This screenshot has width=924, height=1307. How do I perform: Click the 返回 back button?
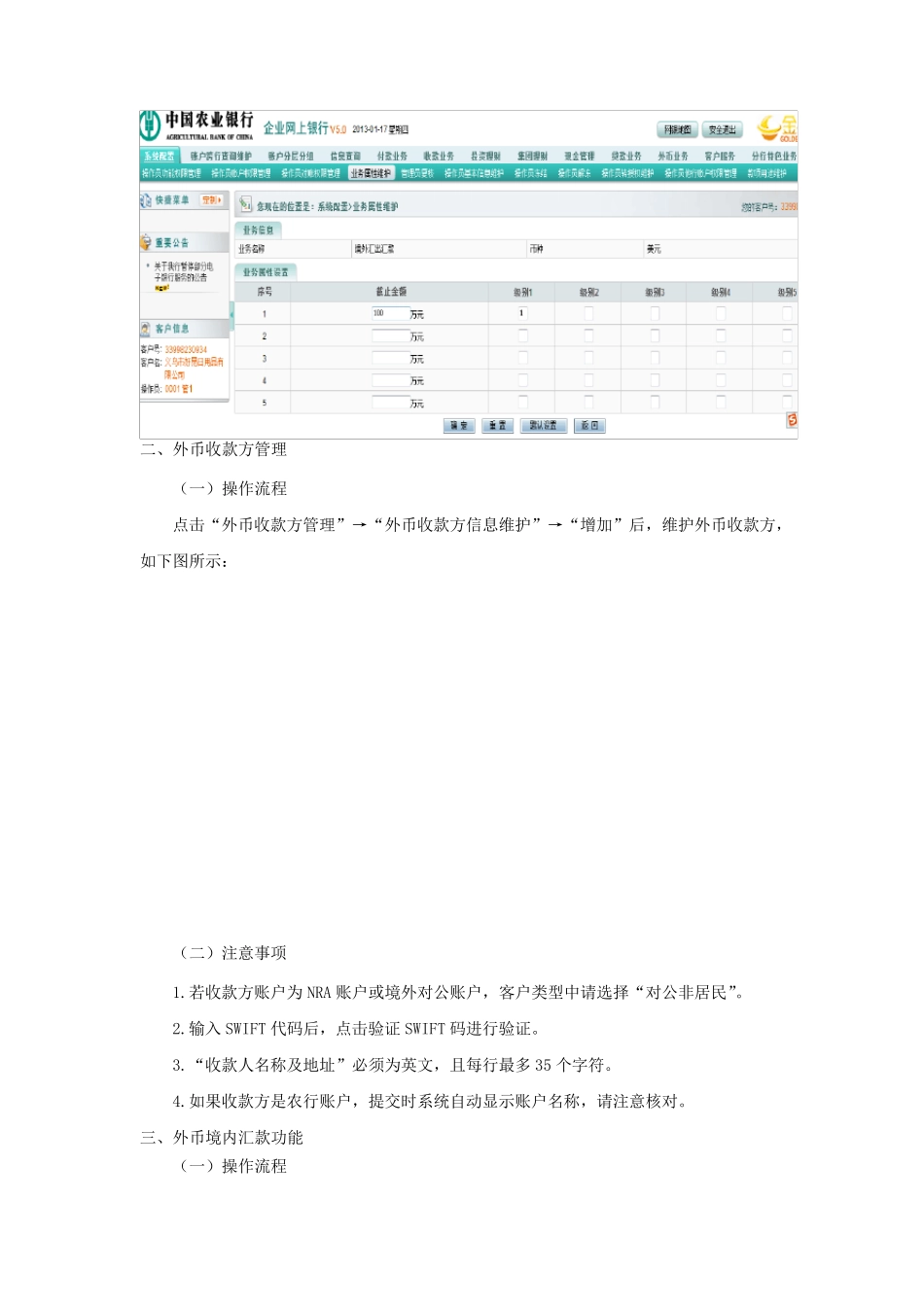click(x=589, y=426)
